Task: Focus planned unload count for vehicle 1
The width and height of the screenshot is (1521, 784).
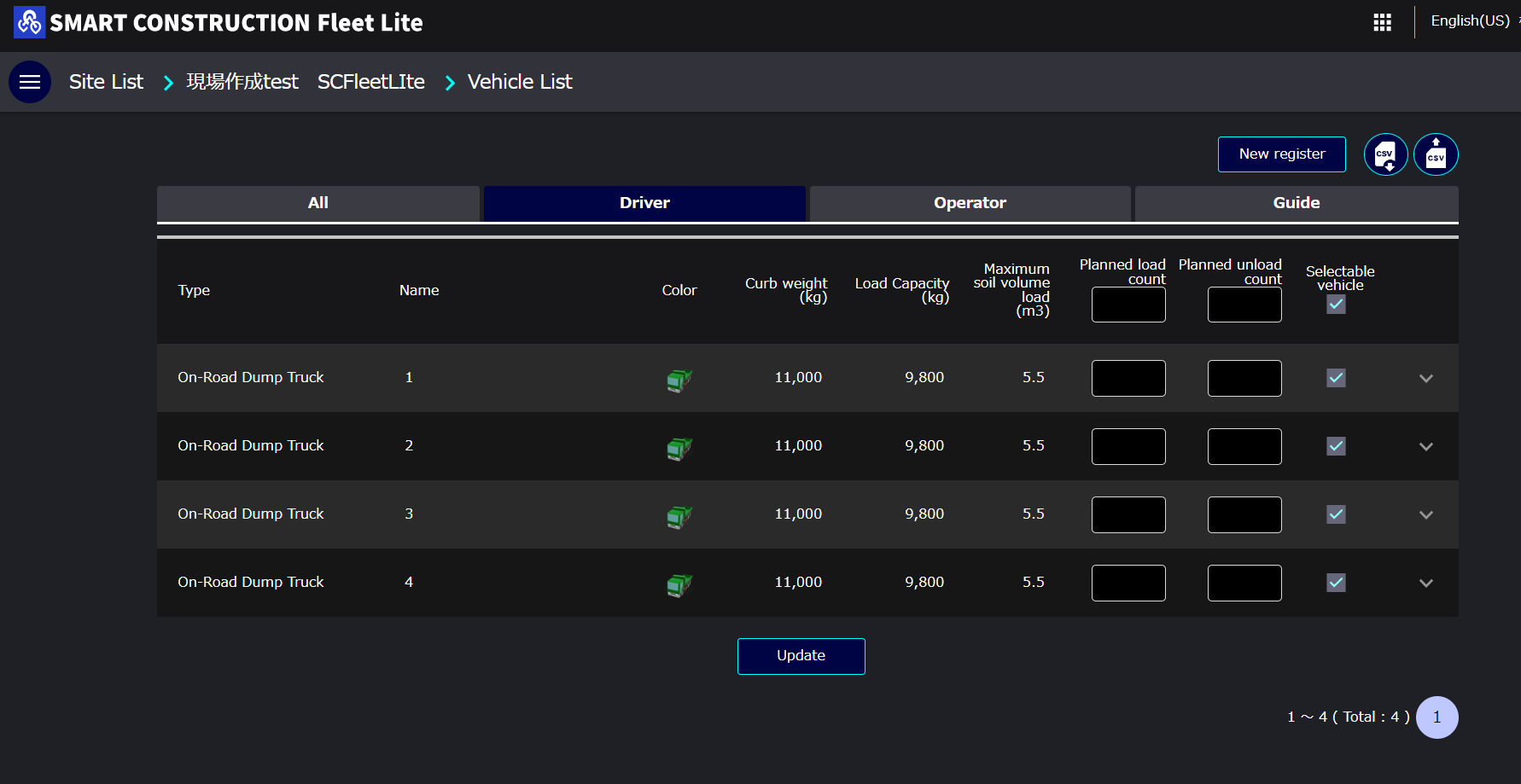Action: (x=1244, y=378)
